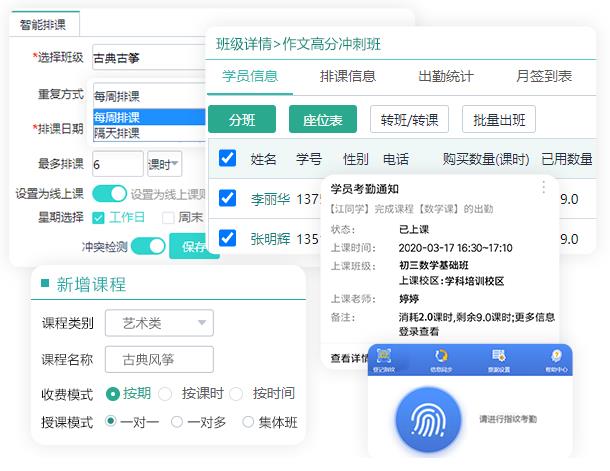Open the three-dot menu on attendance notice
Screen dimensions: 610x471
(543, 187)
